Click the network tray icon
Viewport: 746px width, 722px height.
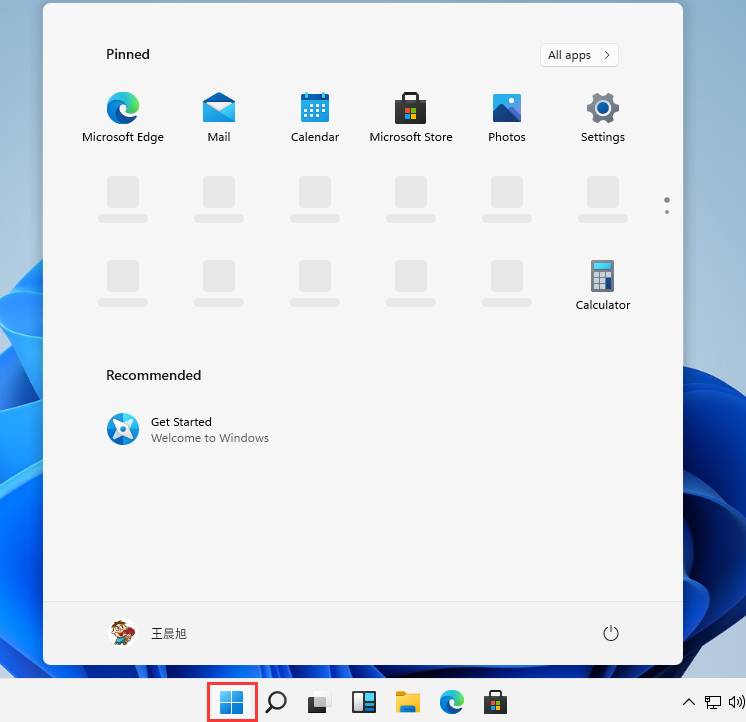[x=713, y=702]
